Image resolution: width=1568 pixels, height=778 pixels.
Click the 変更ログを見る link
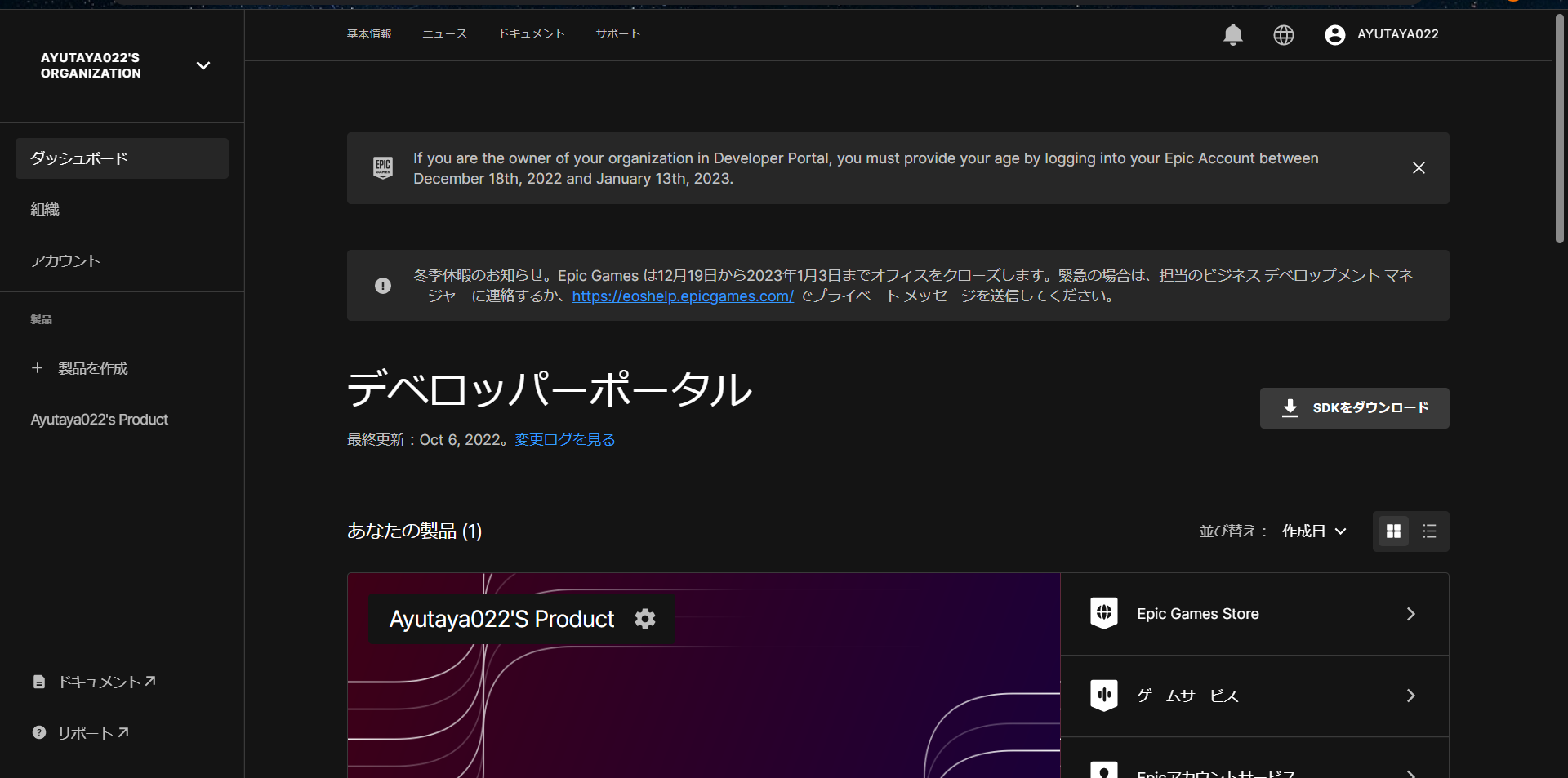[563, 439]
